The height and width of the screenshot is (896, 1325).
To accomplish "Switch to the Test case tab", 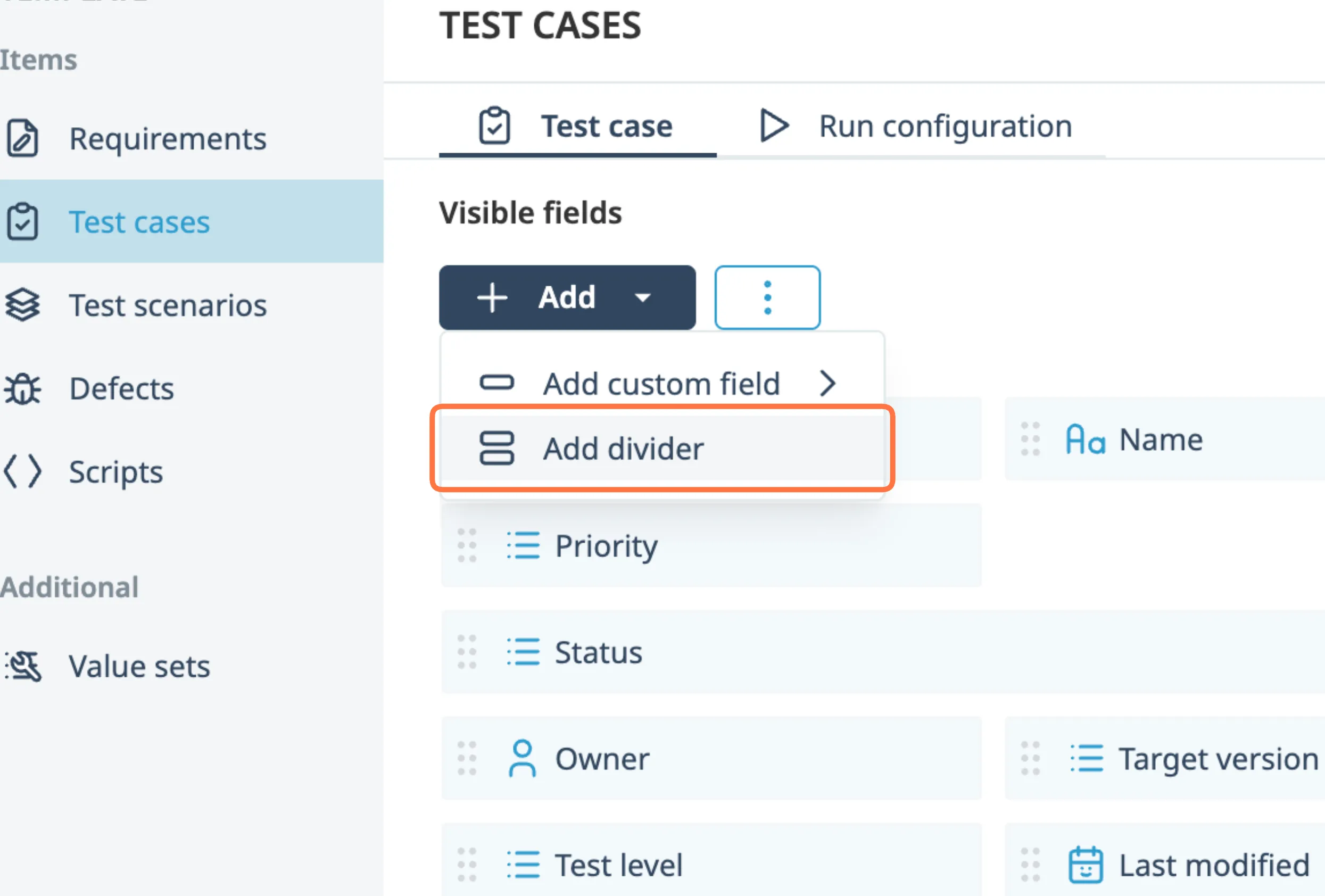I will coord(577,126).
